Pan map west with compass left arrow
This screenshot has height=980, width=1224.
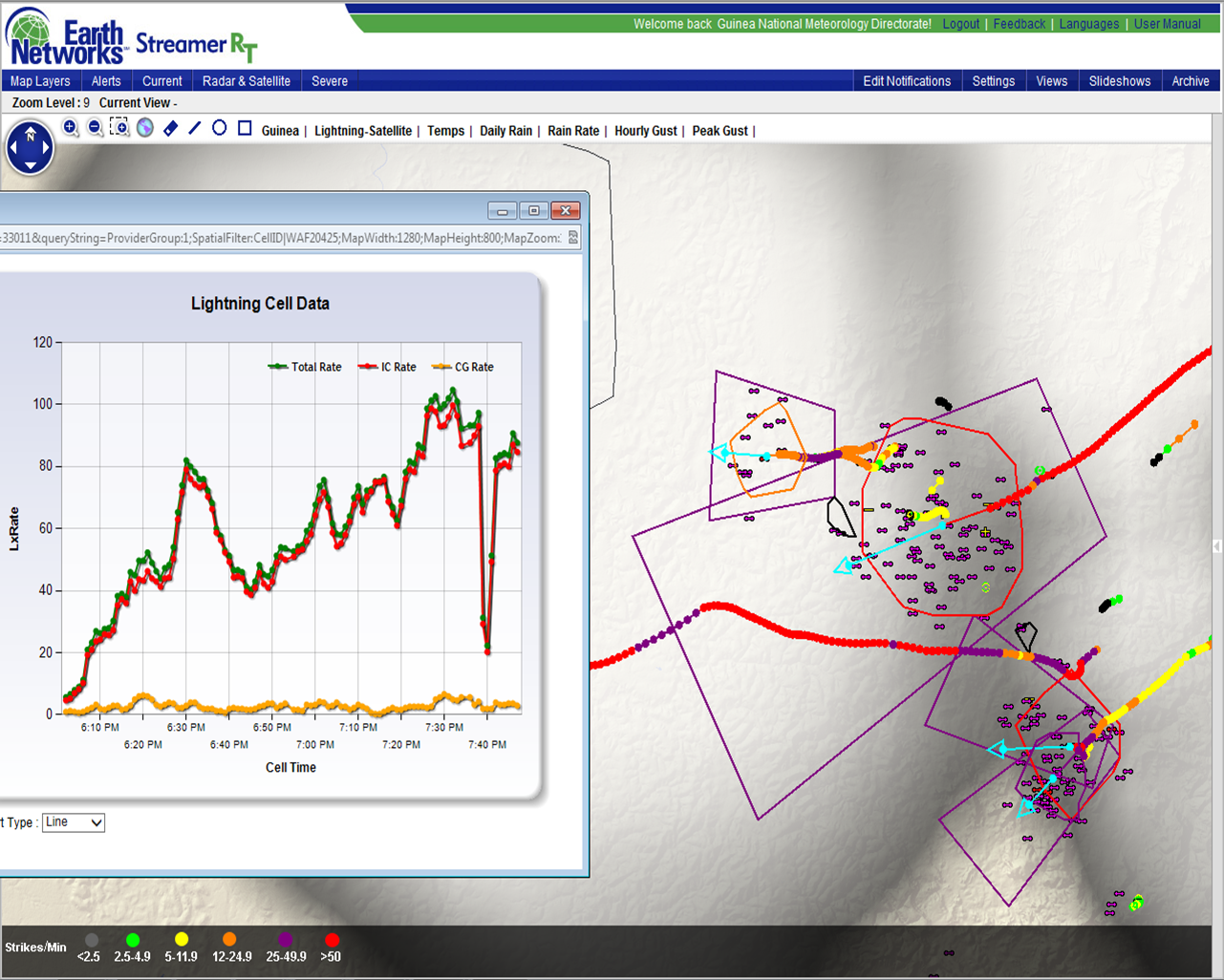pos(13,149)
